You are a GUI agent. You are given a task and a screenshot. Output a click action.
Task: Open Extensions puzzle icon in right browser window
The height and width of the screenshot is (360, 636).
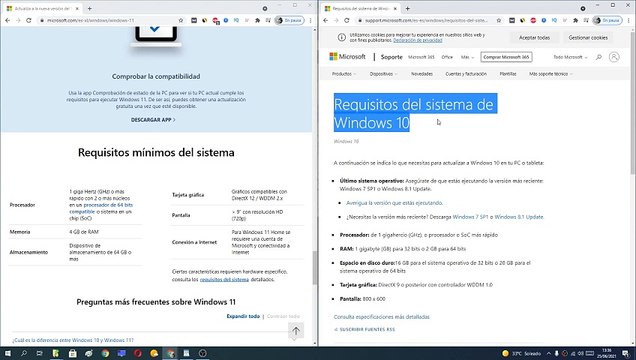(x=576, y=20)
